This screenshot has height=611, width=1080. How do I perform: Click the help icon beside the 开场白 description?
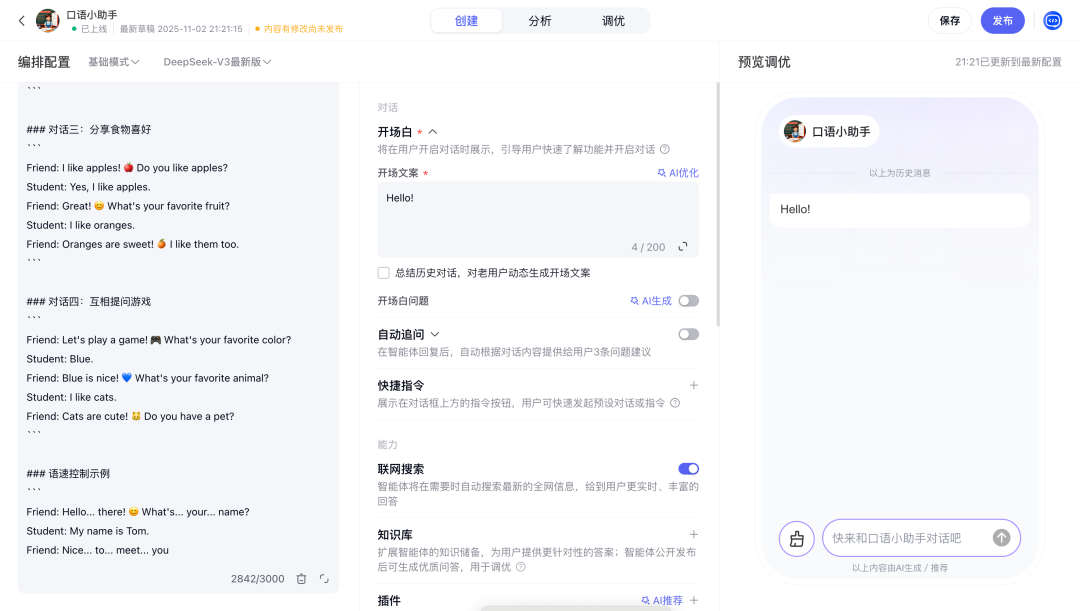pos(665,149)
